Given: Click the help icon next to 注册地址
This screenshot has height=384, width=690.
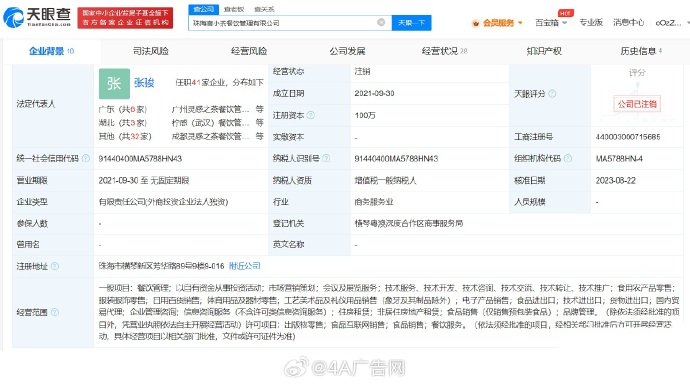Looking at the screenshot, I should point(55,266).
